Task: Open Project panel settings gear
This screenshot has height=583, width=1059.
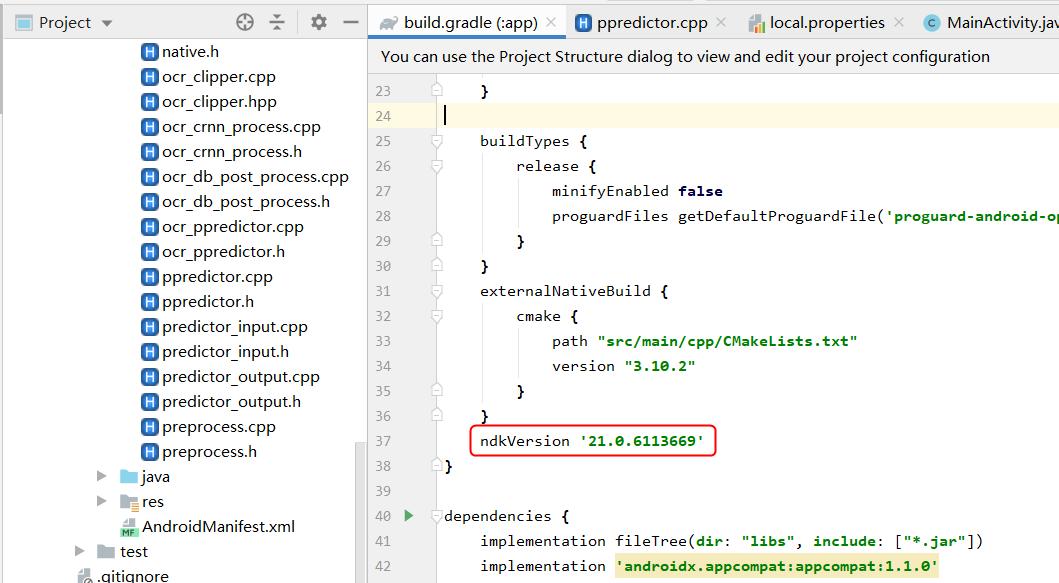Action: (x=319, y=22)
